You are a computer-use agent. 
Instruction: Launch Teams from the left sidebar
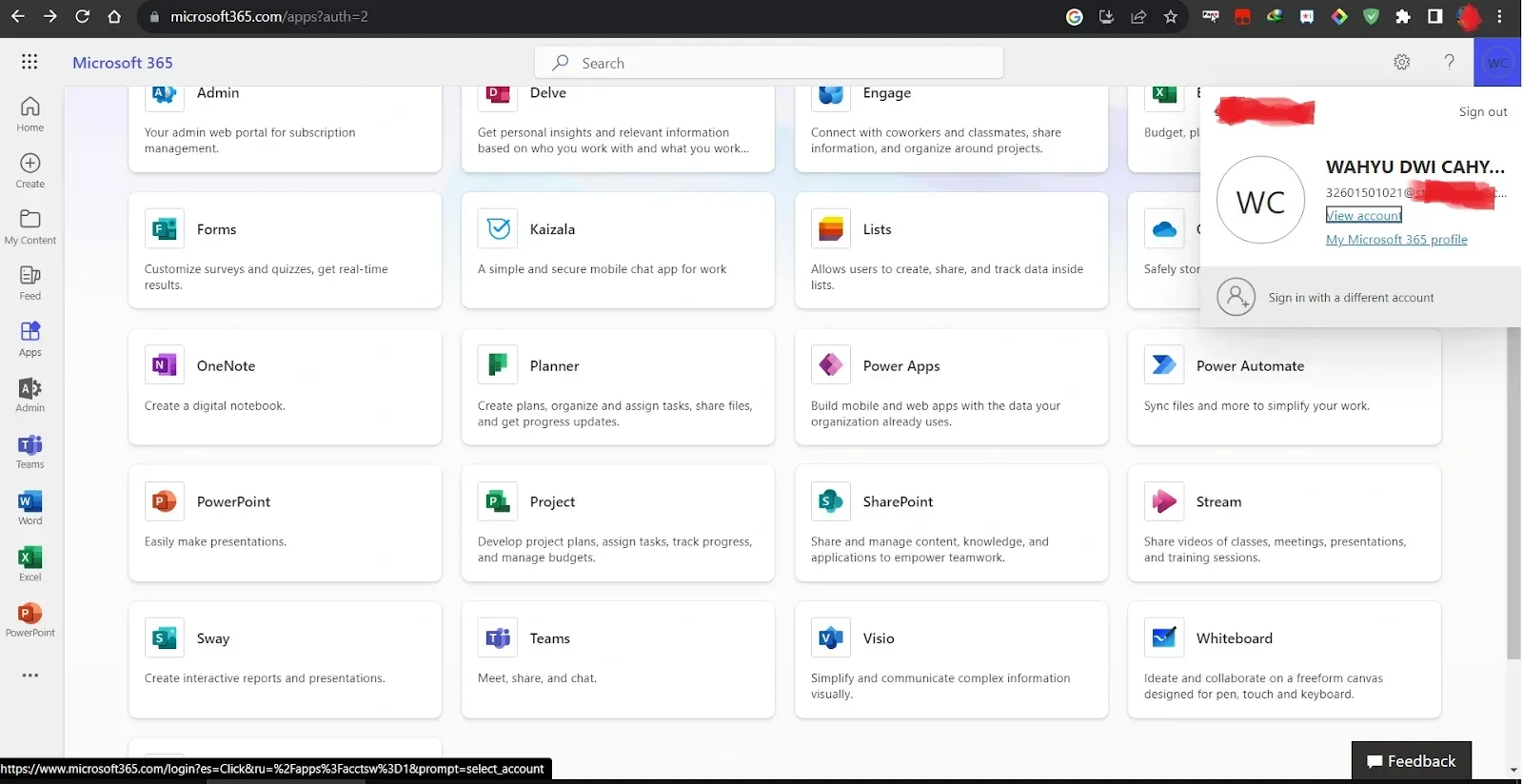30,451
